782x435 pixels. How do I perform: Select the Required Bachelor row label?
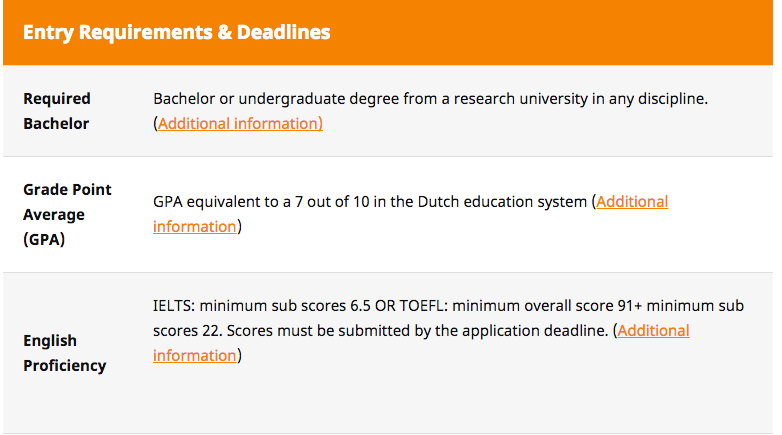pyautogui.click(x=57, y=111)
